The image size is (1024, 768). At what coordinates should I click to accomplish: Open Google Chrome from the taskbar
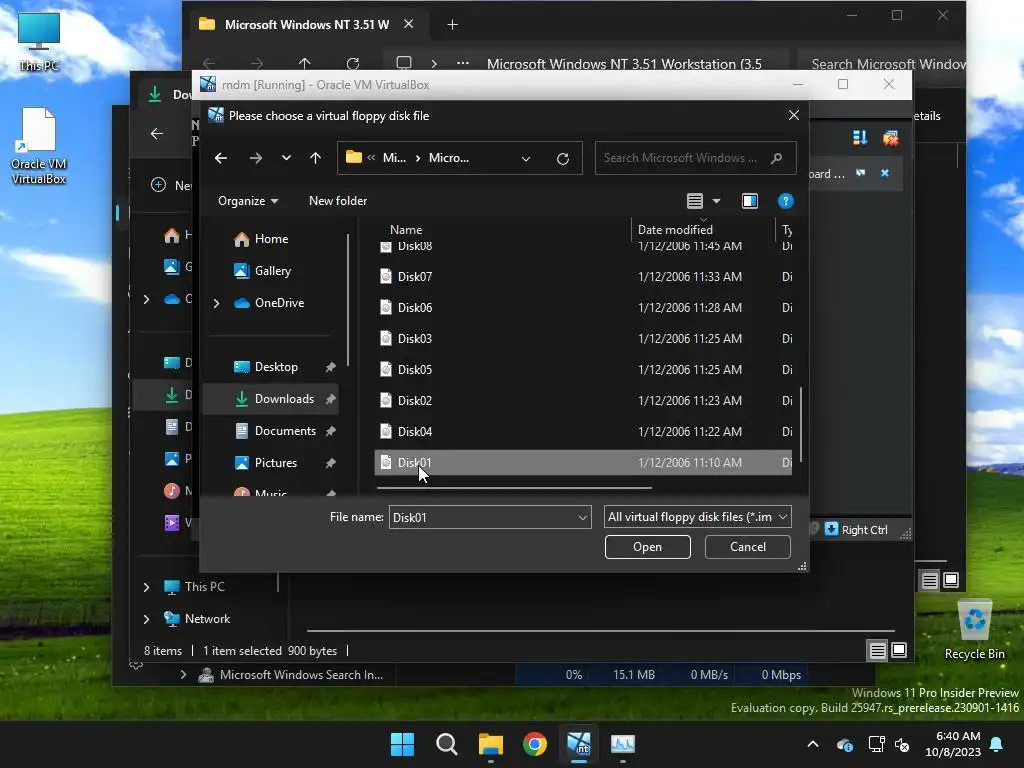click(535, 744)
